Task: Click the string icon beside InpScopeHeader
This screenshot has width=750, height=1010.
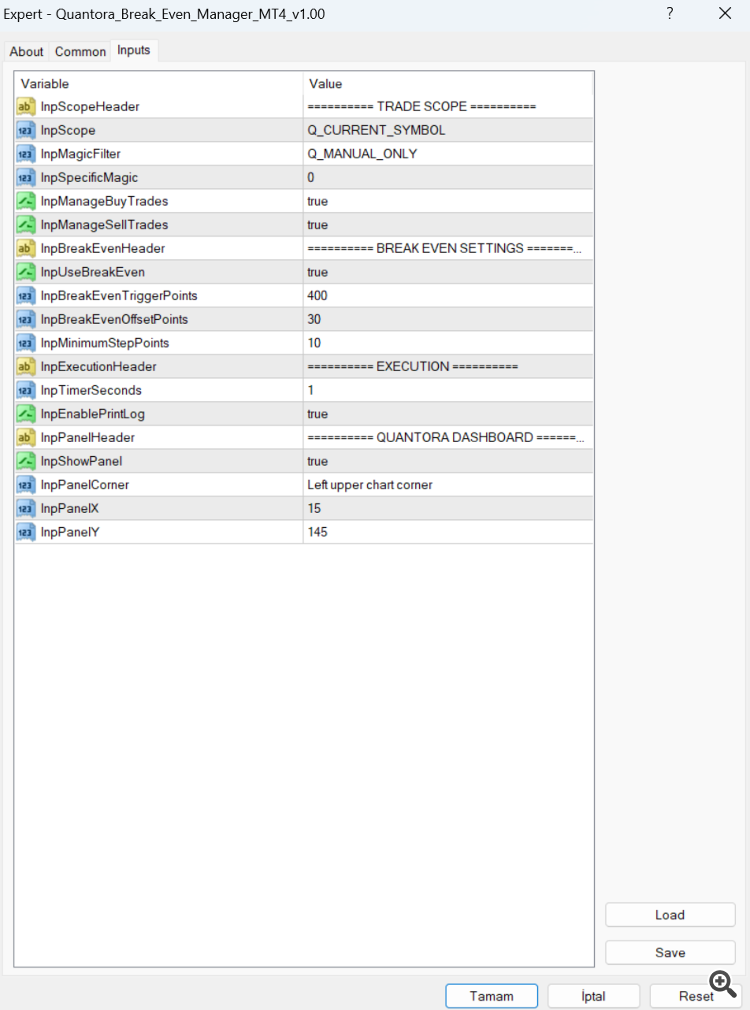Action: tap(26, 106)
